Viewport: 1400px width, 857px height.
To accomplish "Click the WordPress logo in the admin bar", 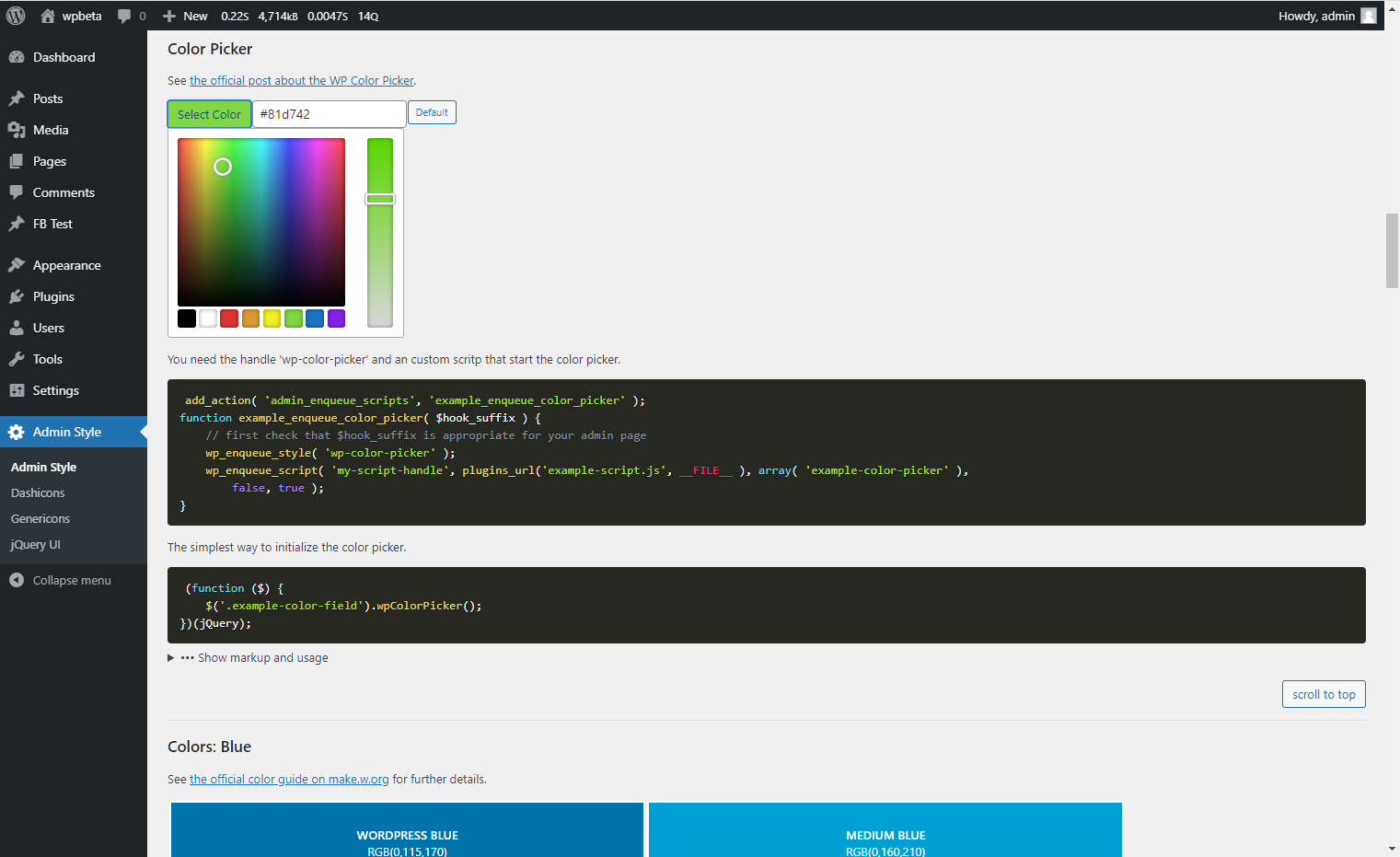I will [x=16, y=16].
